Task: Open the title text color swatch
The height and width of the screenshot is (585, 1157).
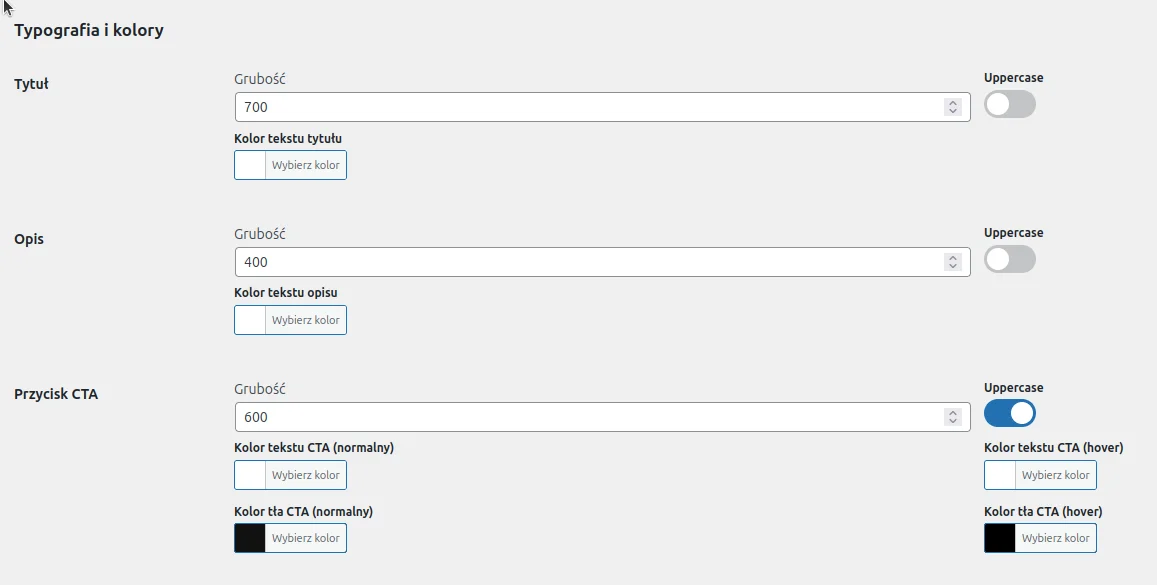Action: pos(250,165)
